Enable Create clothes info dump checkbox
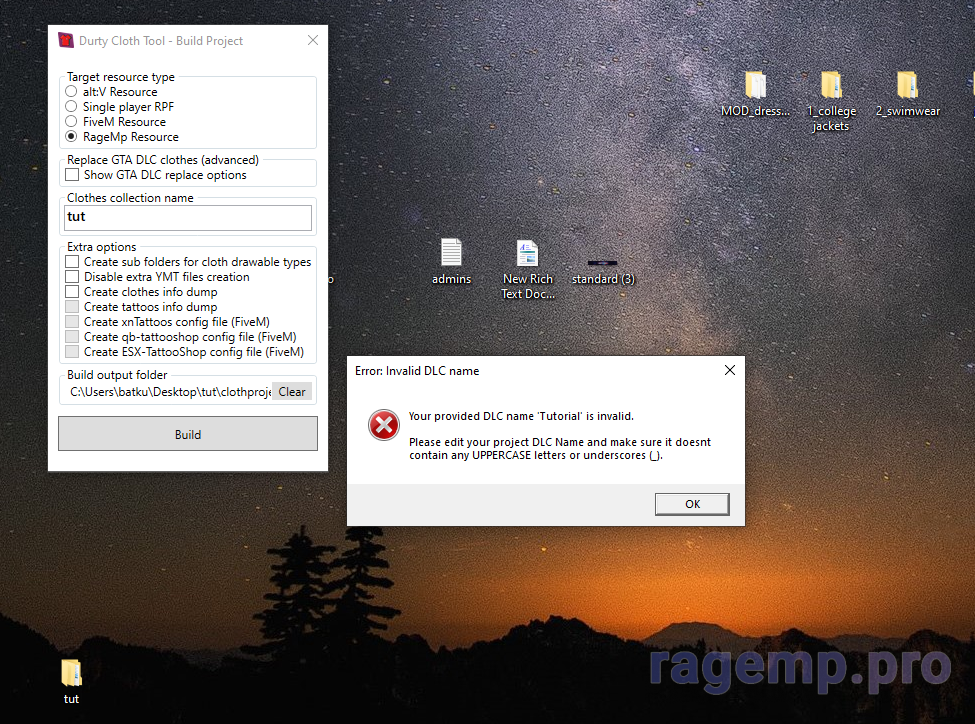 pyautogui.click(x=72, y=292)
